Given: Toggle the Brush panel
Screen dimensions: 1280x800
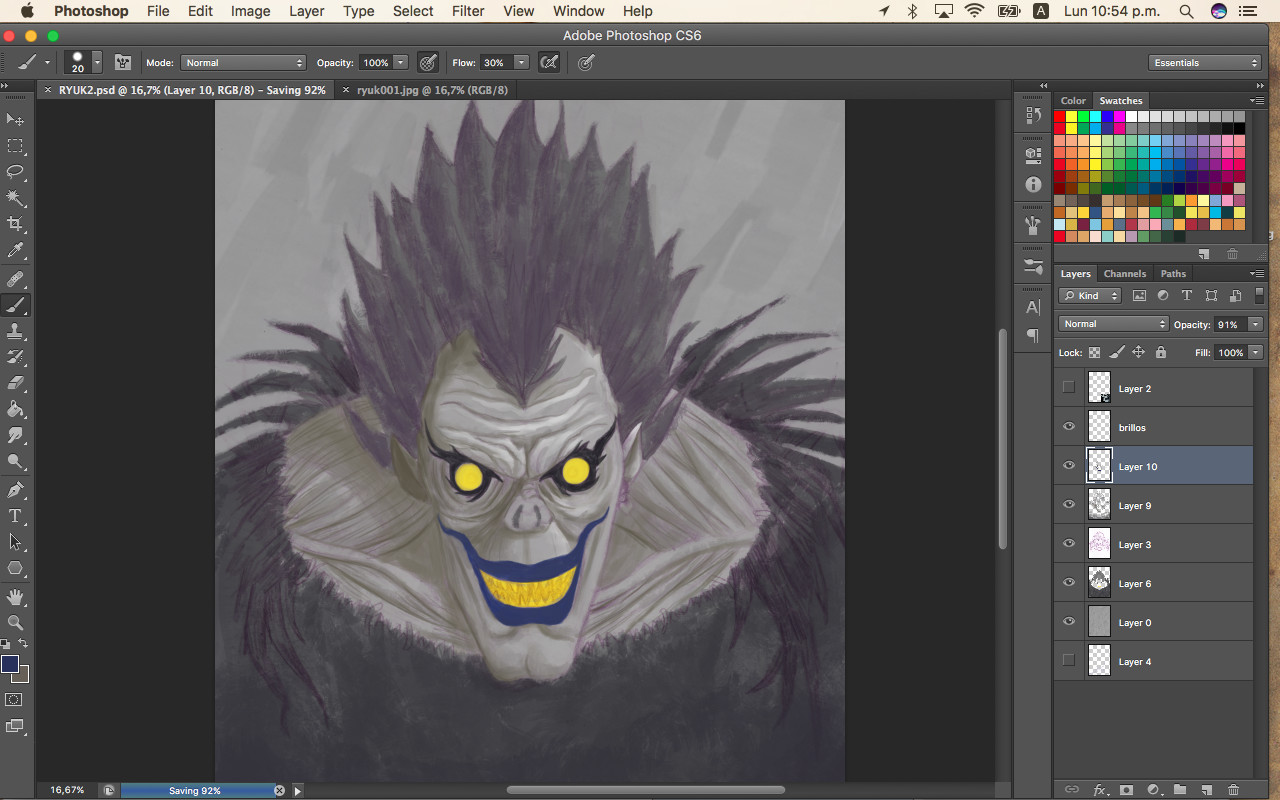Looking at the screenshot, I should point(123,62).
